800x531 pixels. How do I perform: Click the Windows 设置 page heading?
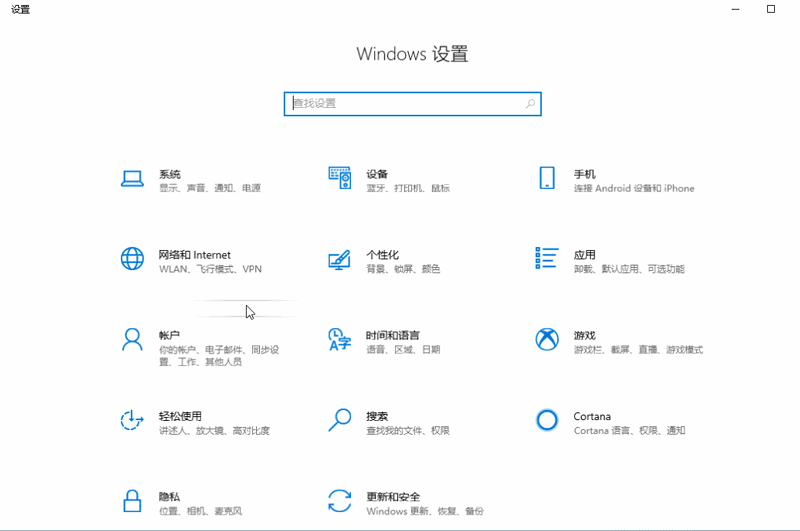pyautogui.click(x=412, y=54)
